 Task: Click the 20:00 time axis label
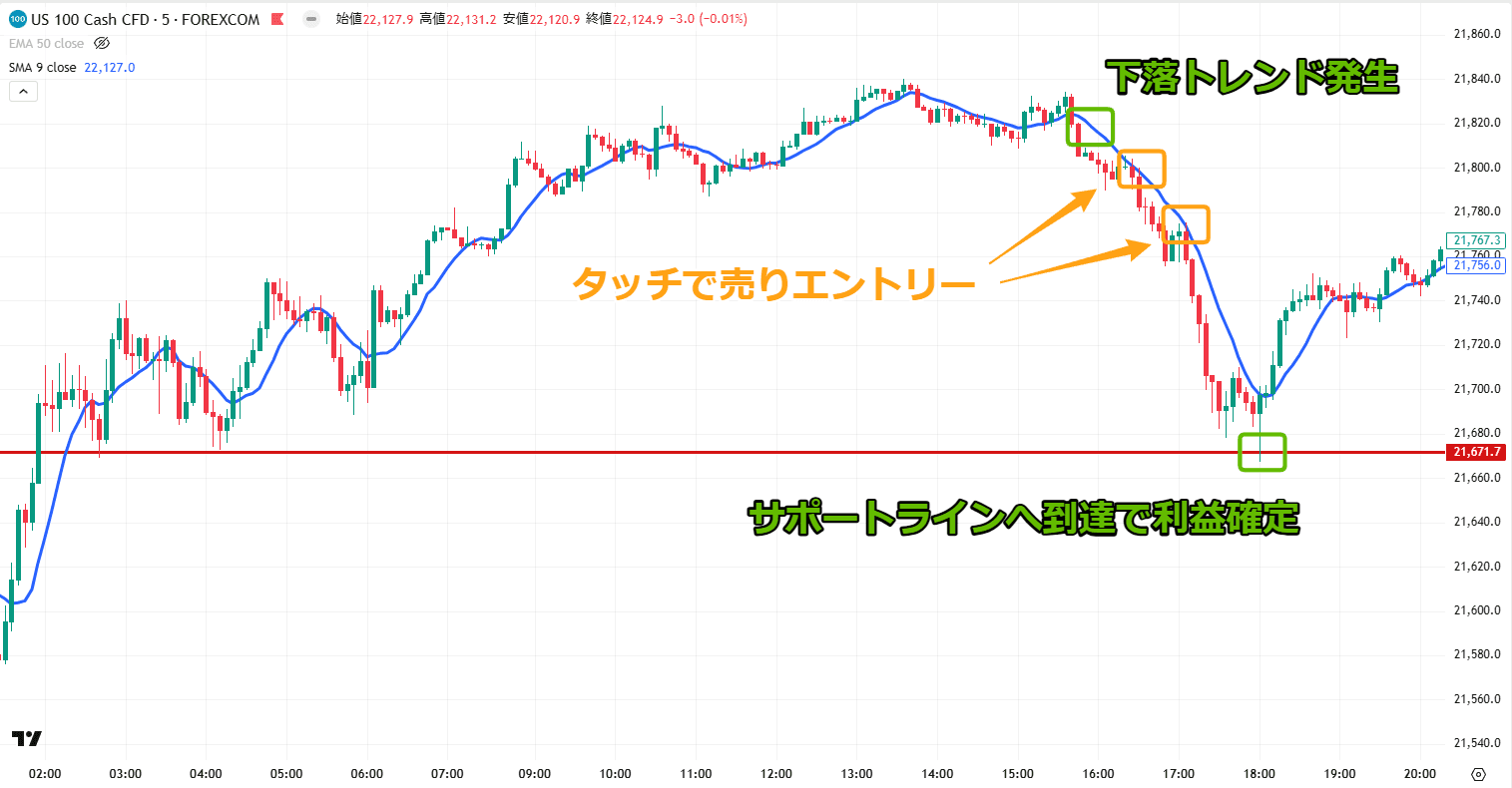pyautogui.click(x=1419, y=774)
